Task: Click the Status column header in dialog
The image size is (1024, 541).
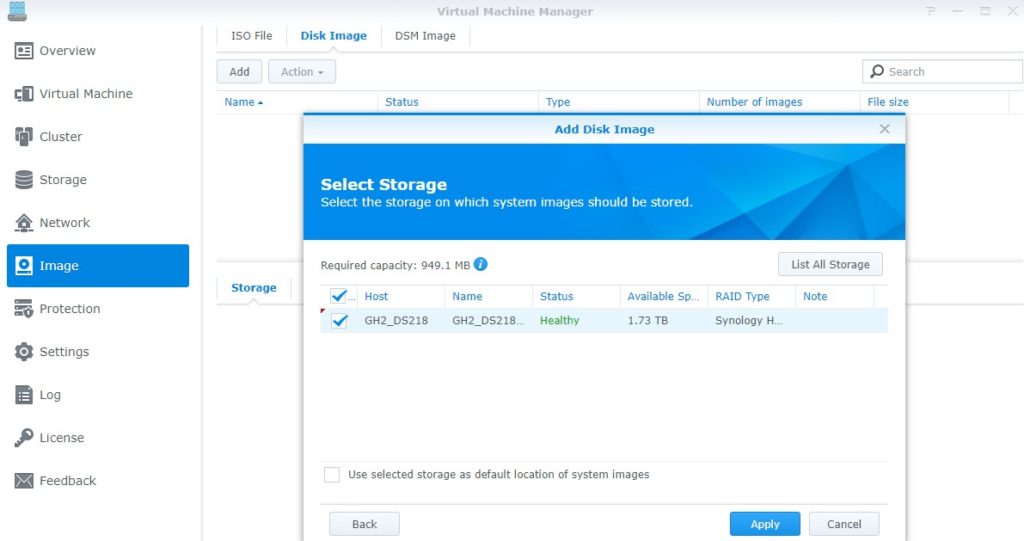Action: [x=576, y=296]
